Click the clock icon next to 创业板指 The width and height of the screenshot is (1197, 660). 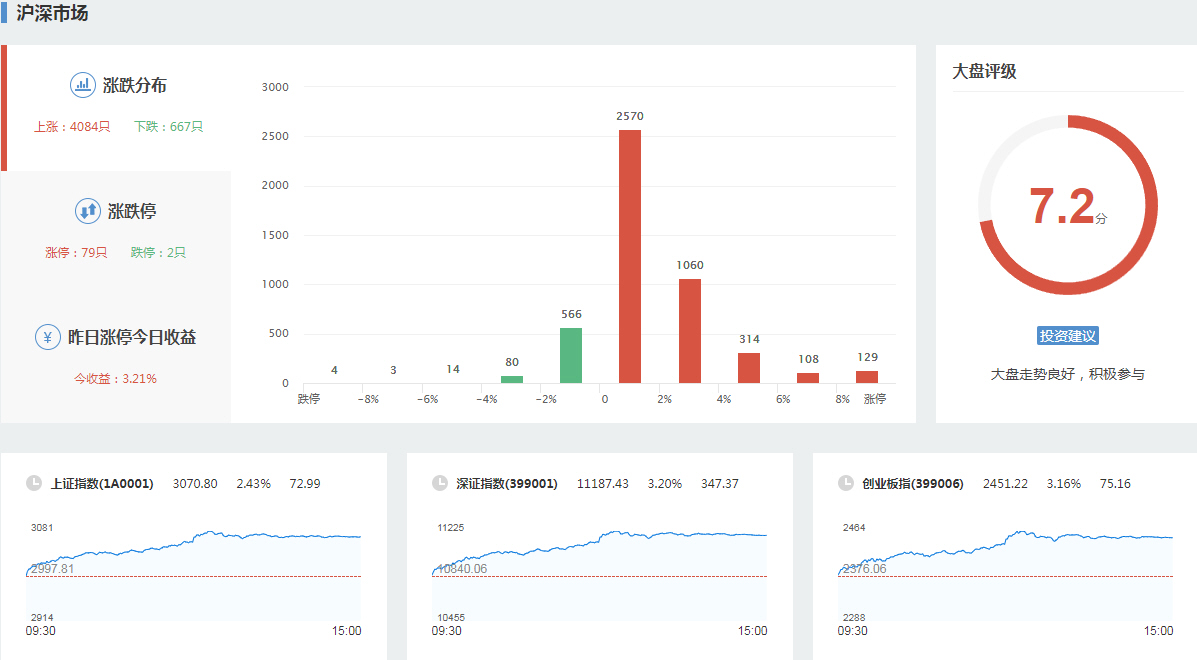(846, 484)
